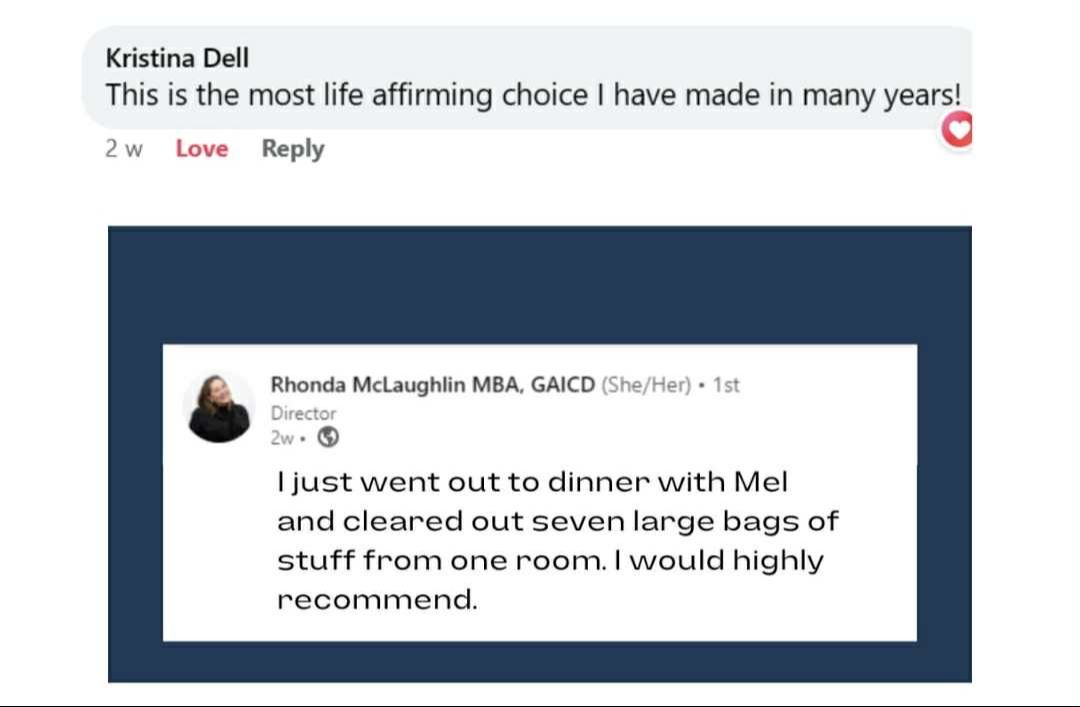Click the "2 w" comment timestamp
The width and height of the screenshot is (1080, 707).
pyautogui.click(x=124, y=149)
